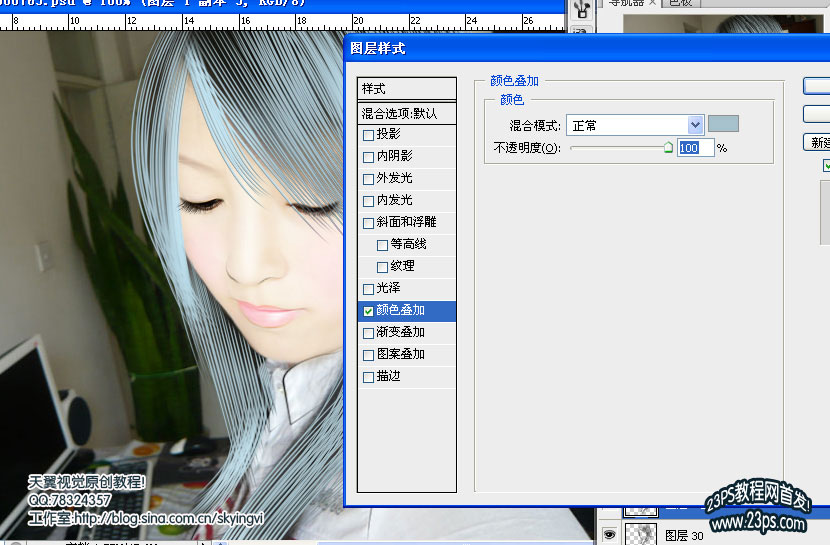Select the 渐变叠加 style entry label
The width and height of the screenshot is (830, 545).
pyautogui.click(x=400, y=332)
